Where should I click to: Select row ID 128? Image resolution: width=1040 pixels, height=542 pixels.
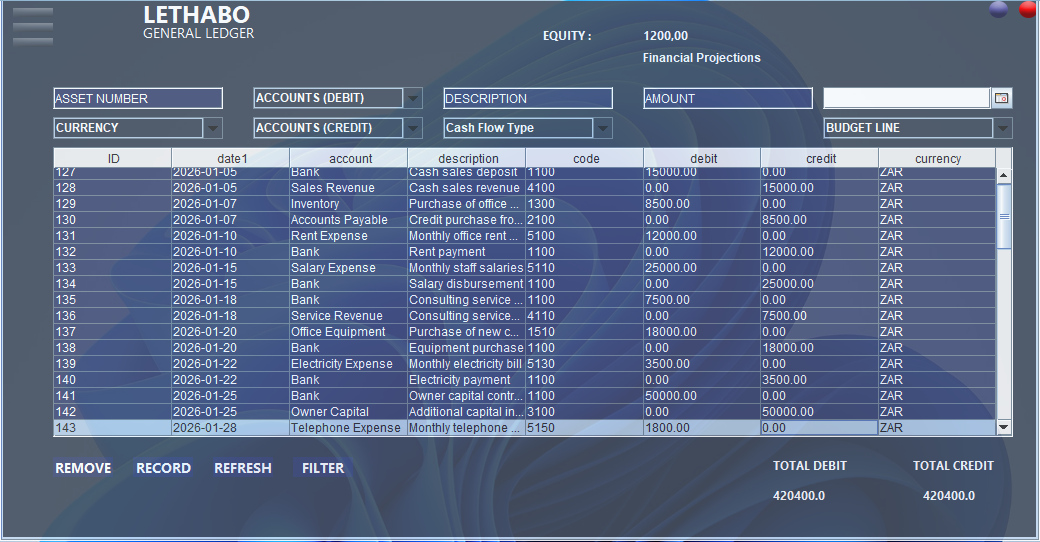point(113,188)
